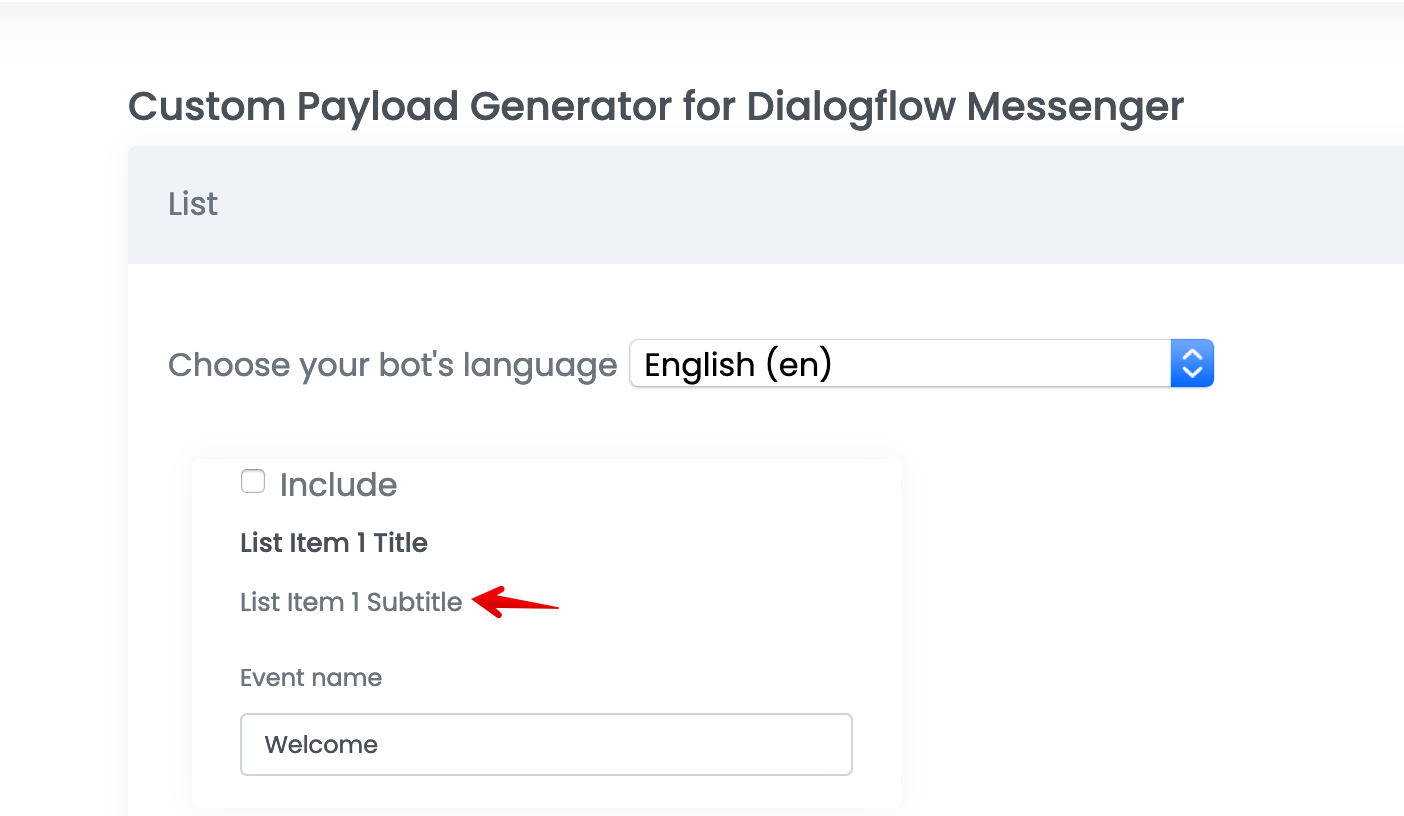The width and height of the screenshot is (1404, 816).
Task: Click the Welcome text in the field
Action: coord(321,745)
